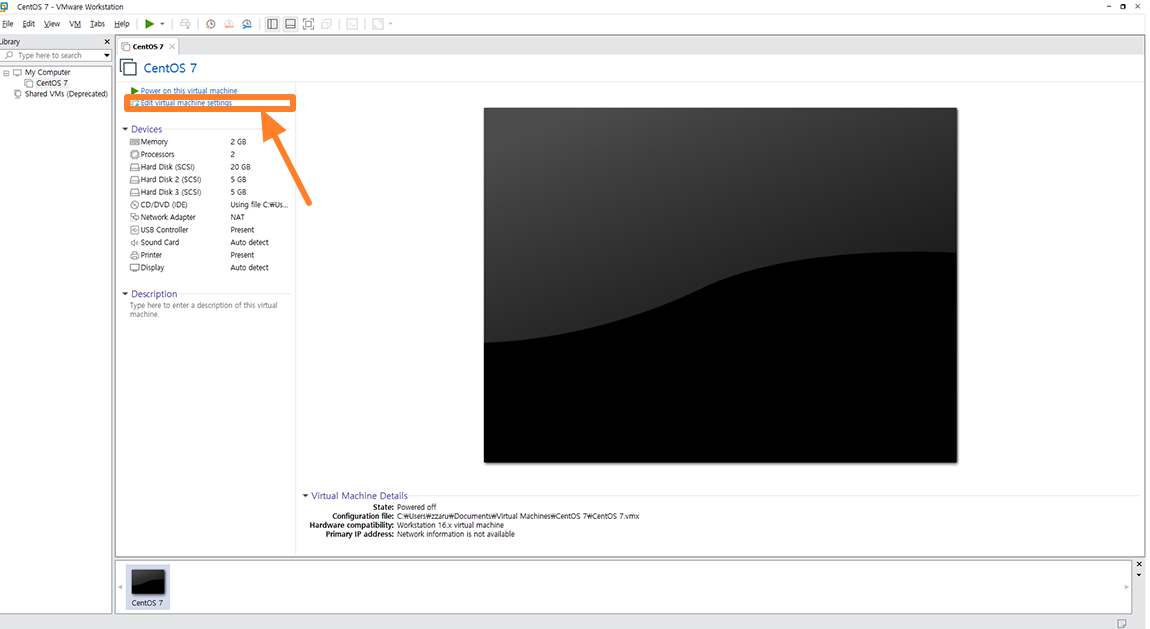
Task: Open the library search dropdown arrow
Action: click(x=106, y=55)
